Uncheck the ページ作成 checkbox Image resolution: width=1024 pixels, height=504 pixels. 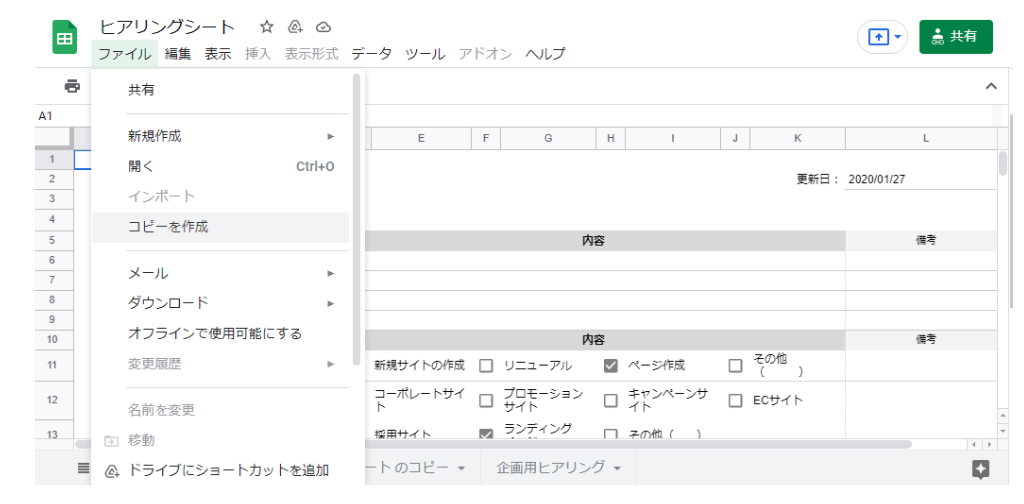pos(611,366)
